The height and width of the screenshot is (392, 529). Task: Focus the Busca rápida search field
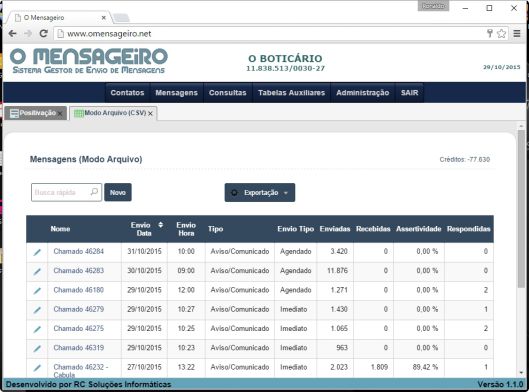pyautogui.click(x=61, y=192)
